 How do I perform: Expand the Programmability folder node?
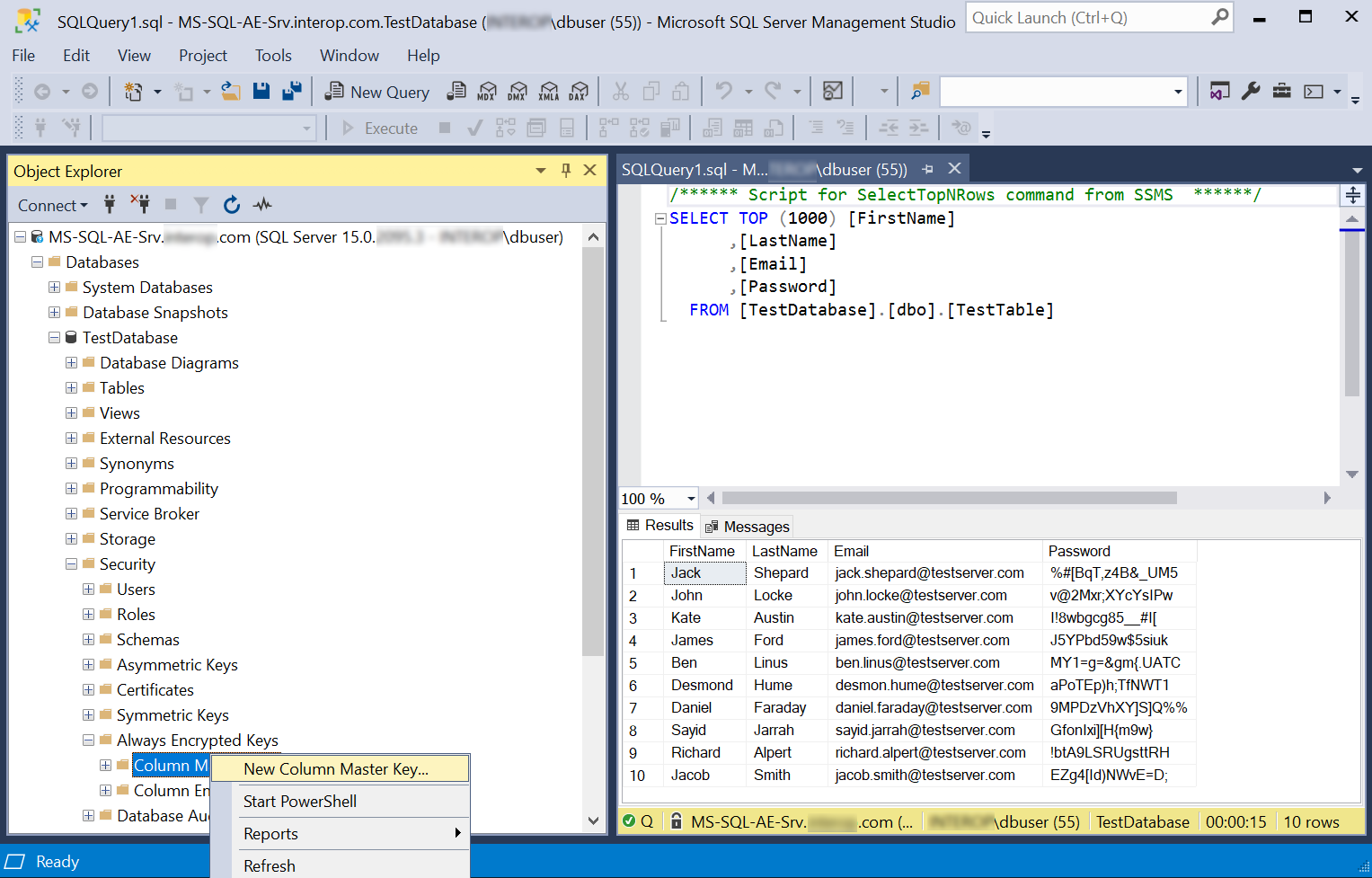pyautogui.click(x=71, y=489)
